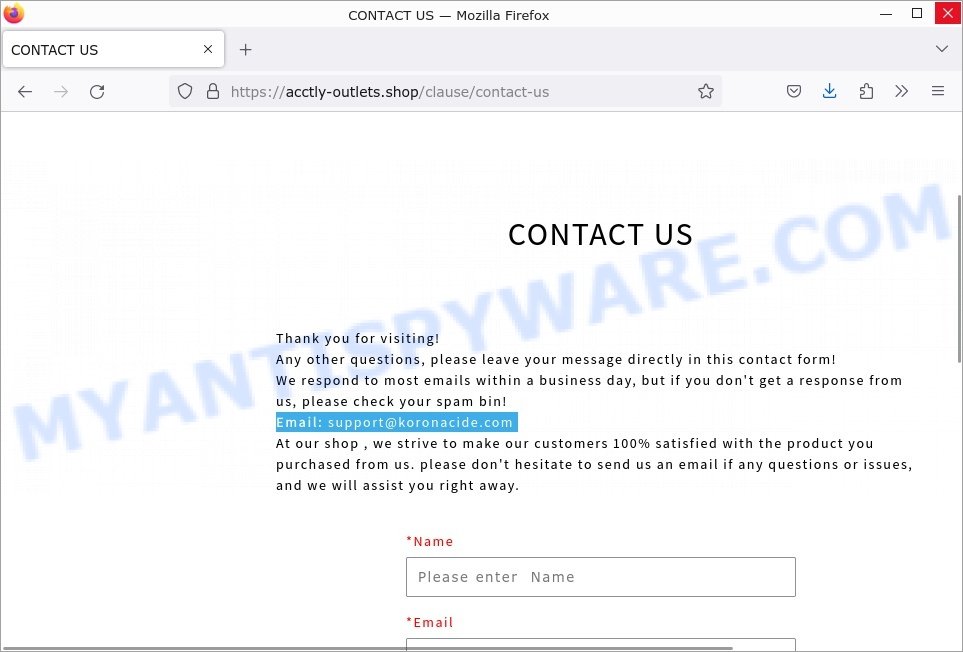The width and height of the screenshot is (963, 652).
Task: Click the Please enter Name field
Action: point(601,577)
